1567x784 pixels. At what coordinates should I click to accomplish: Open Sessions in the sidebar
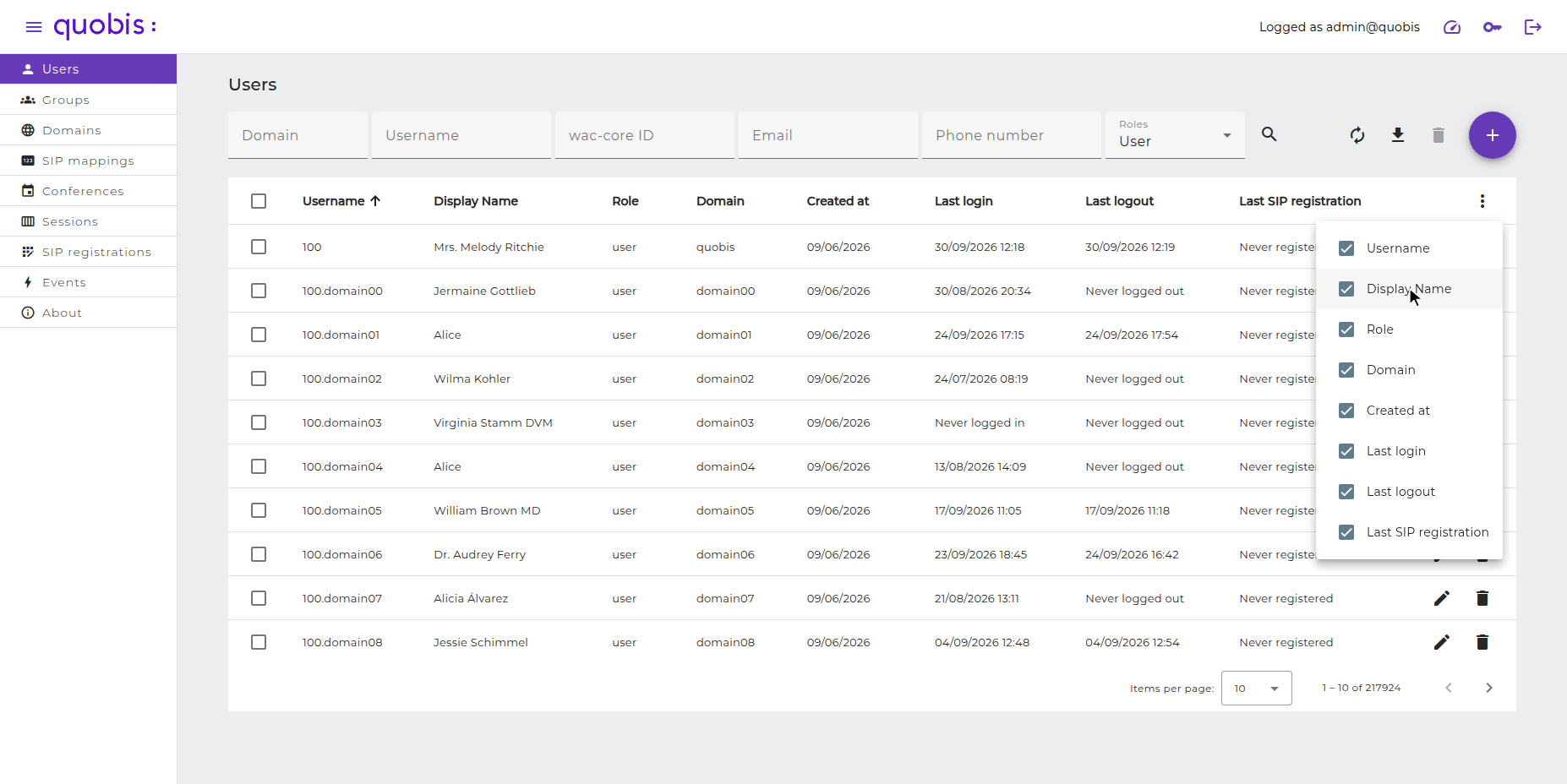88,221
